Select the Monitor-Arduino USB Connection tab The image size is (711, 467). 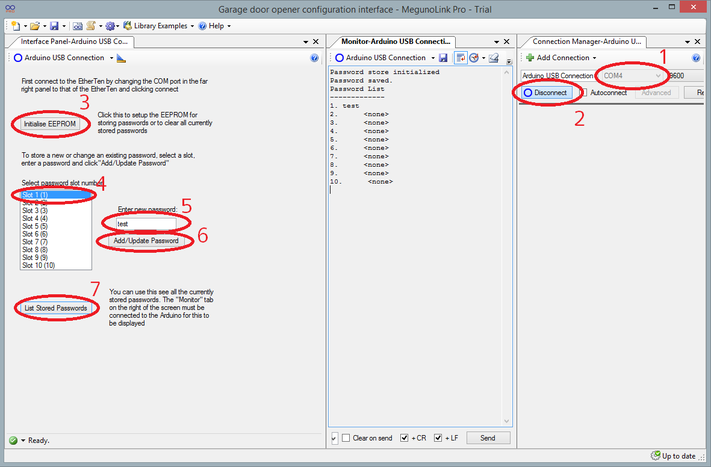[x=395, y=42]
